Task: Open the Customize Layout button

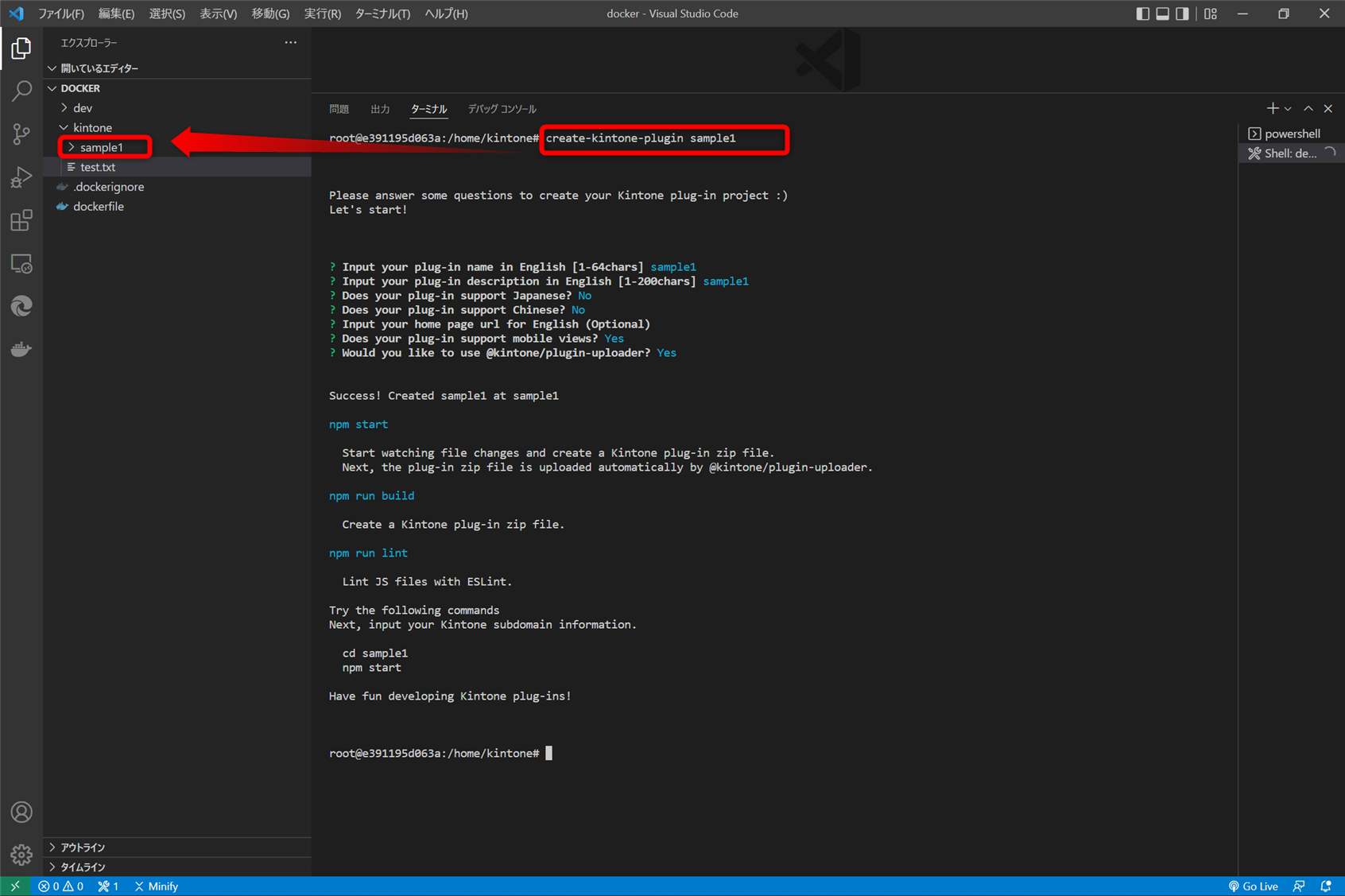Action: coord(1211,14)
